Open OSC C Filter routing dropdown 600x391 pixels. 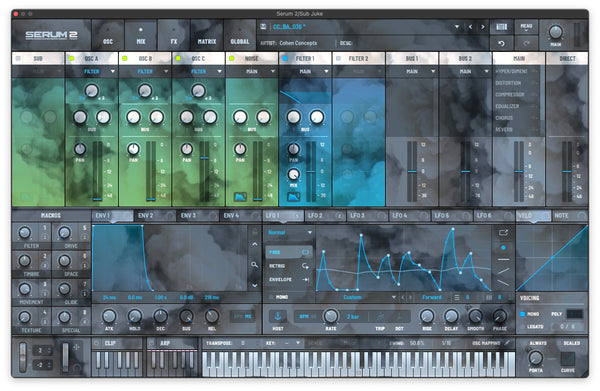pyautogui.click(x=199, y=71)
